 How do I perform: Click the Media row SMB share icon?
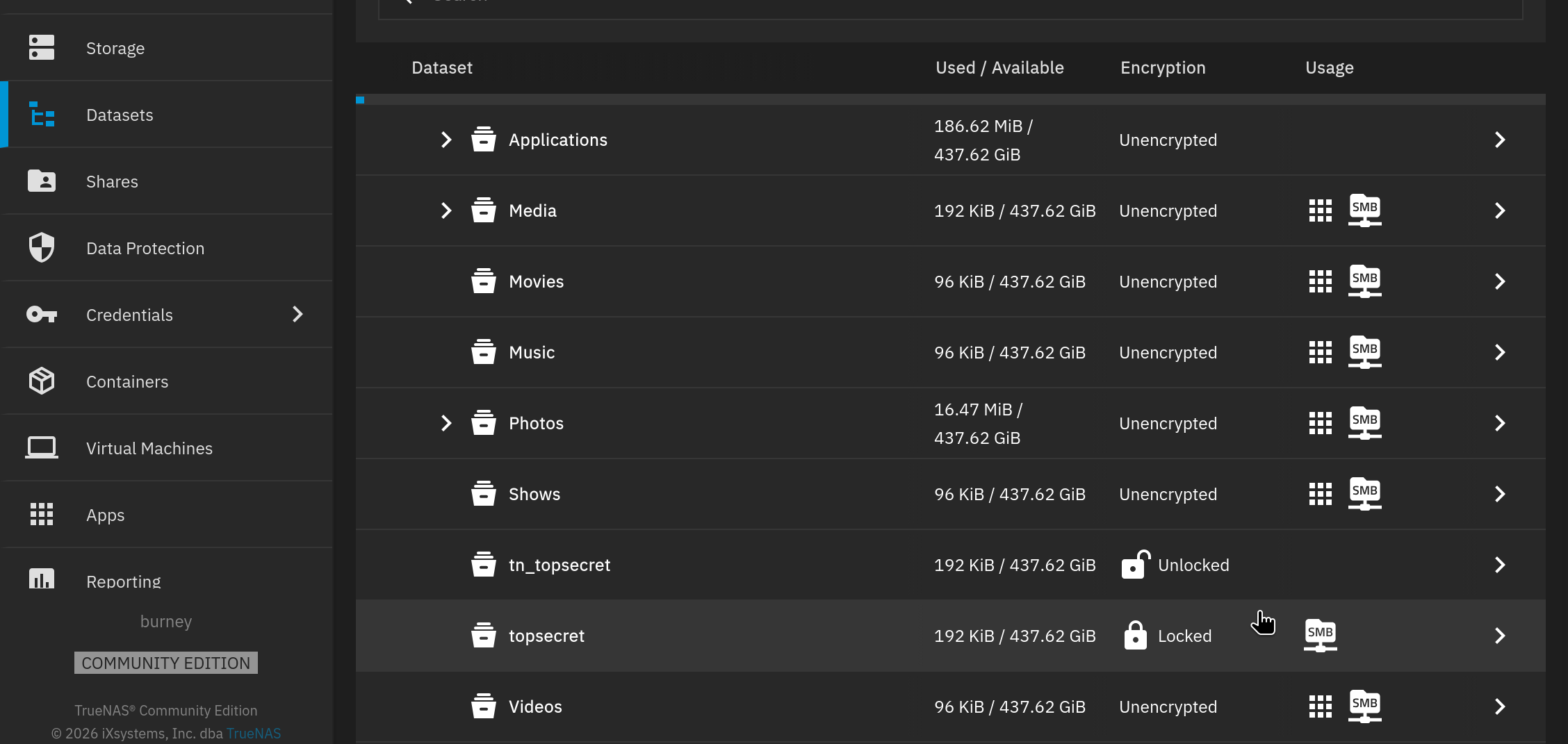point(1365,210)
